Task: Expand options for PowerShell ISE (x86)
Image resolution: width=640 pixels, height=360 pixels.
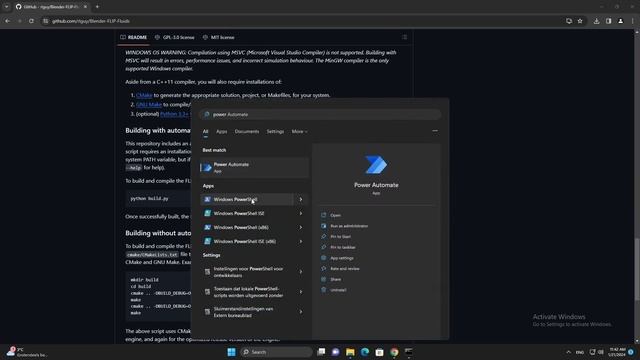Action: point(301,241)
